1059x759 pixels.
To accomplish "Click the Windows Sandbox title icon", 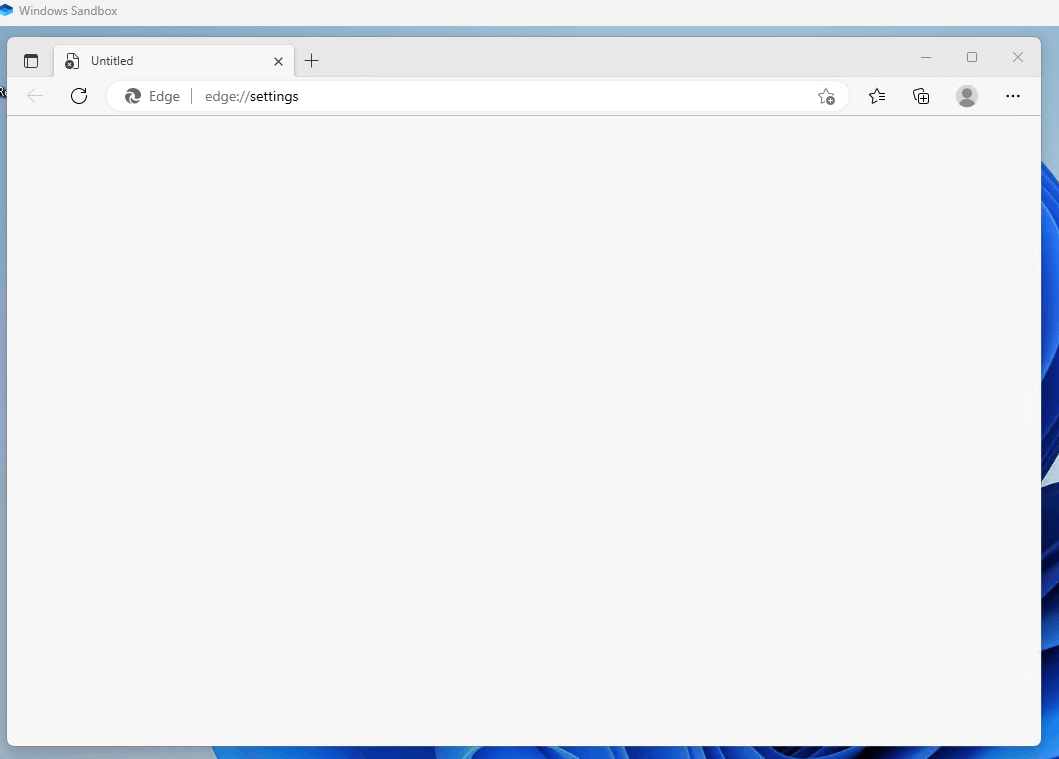I will point(7,10).
